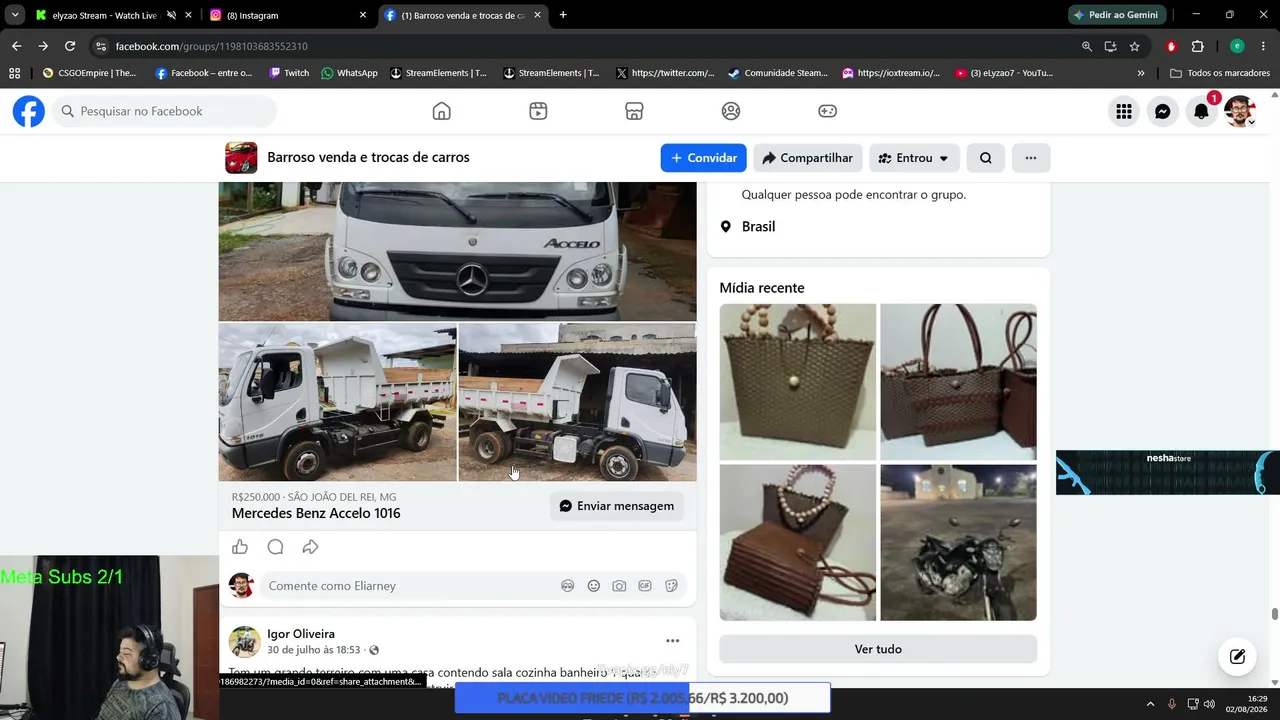
Task: Click the Pedir ao Gemini button
Action: [1117, 15]
